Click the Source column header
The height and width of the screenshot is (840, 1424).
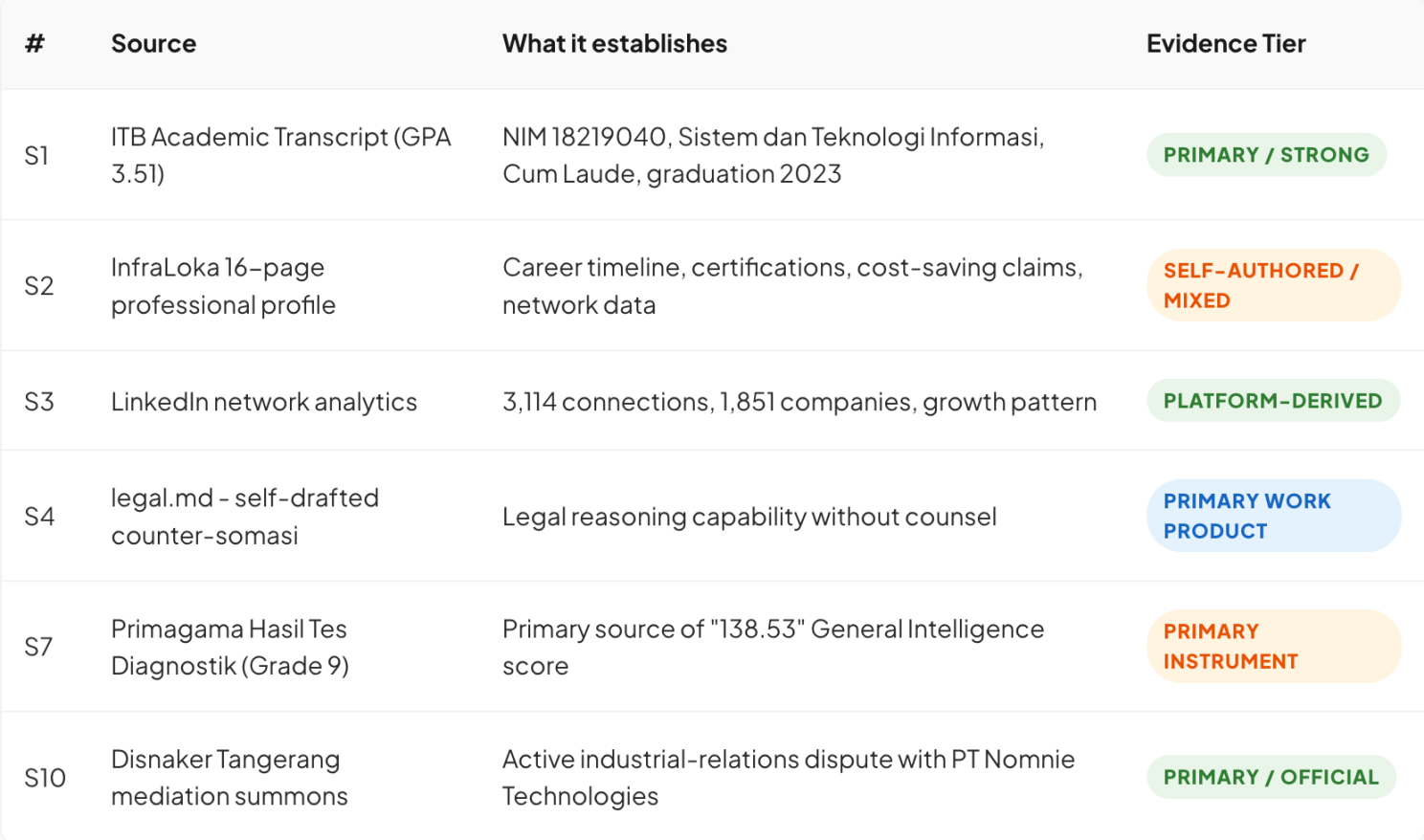[x=153, y=44]
